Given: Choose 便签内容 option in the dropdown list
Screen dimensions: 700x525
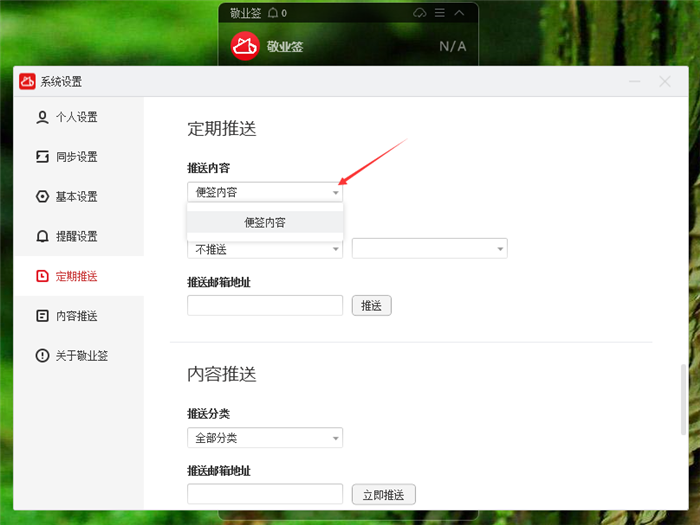Looking at the screenshot, I should [265, 222].
